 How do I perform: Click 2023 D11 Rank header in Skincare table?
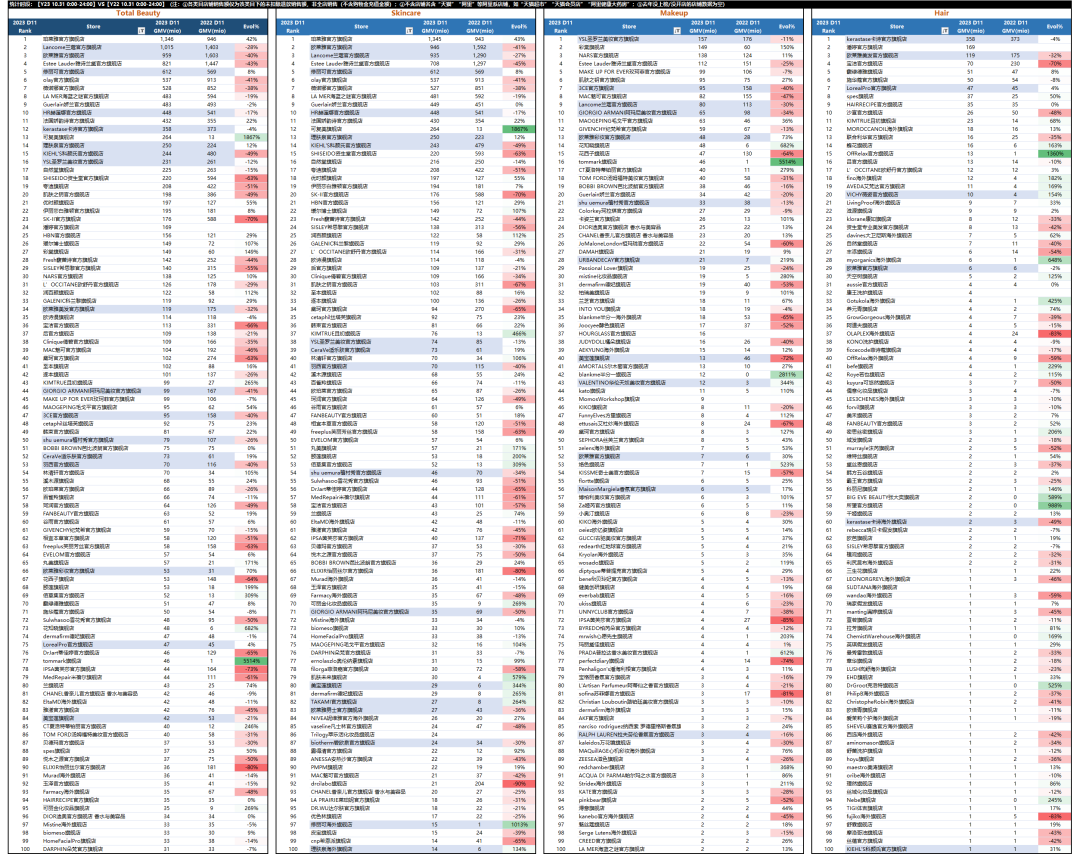tap(293, 27)
